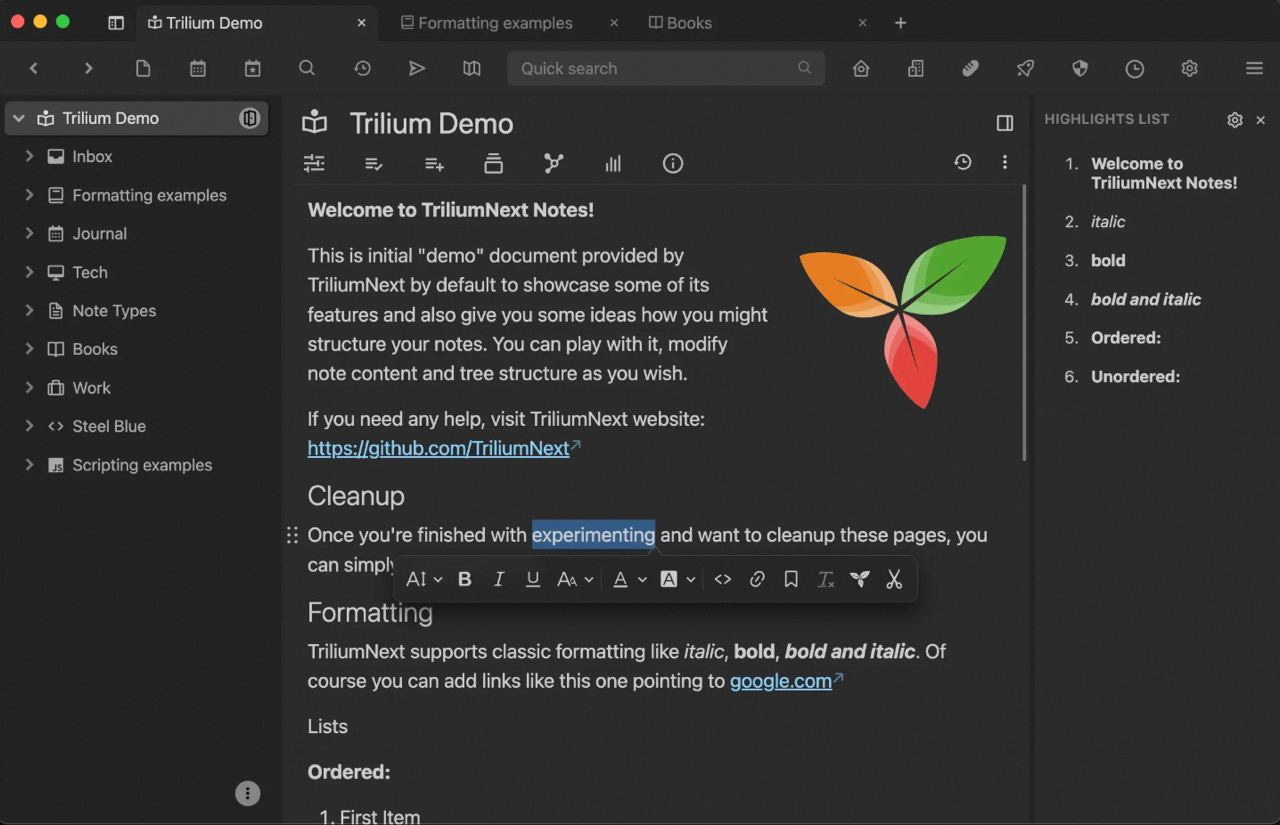Expand the Formatting examples tree node
This screenshot has height=825, width=1280.
[29, 195]
